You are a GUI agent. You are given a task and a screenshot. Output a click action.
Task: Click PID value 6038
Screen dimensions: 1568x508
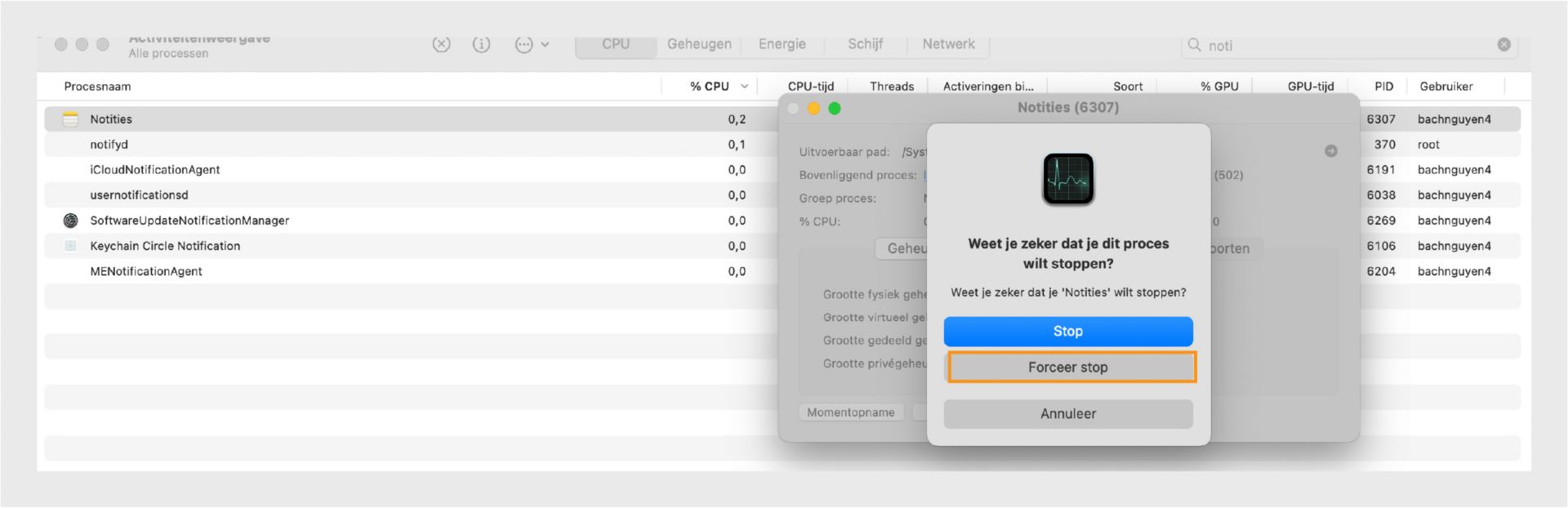(1381, 195)
